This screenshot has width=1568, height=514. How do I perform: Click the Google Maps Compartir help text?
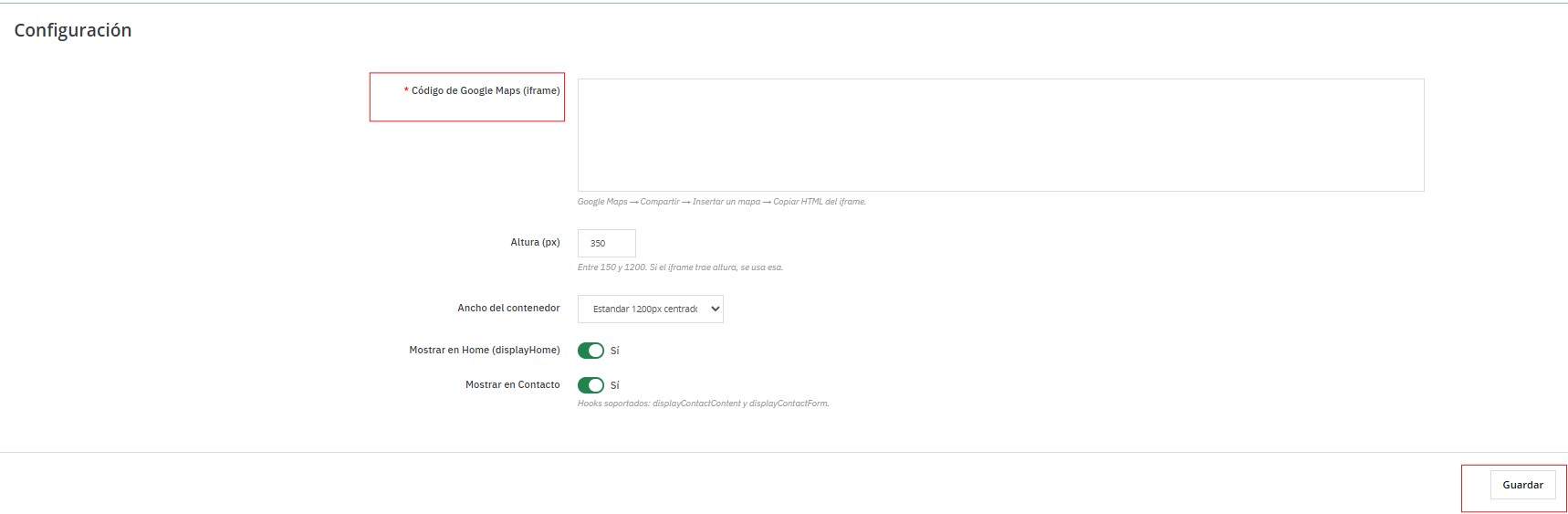721,202
